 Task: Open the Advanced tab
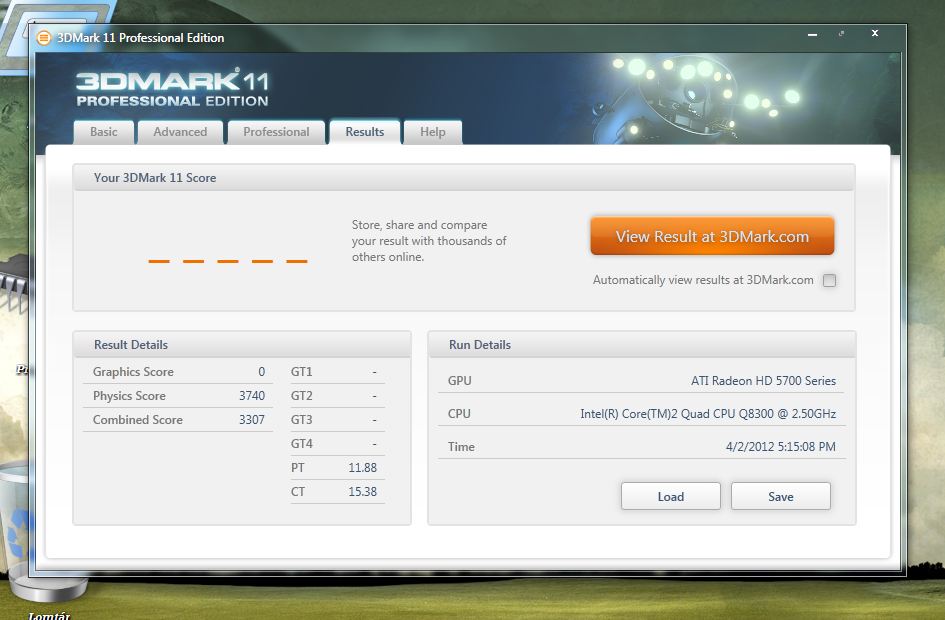(180, 132)
